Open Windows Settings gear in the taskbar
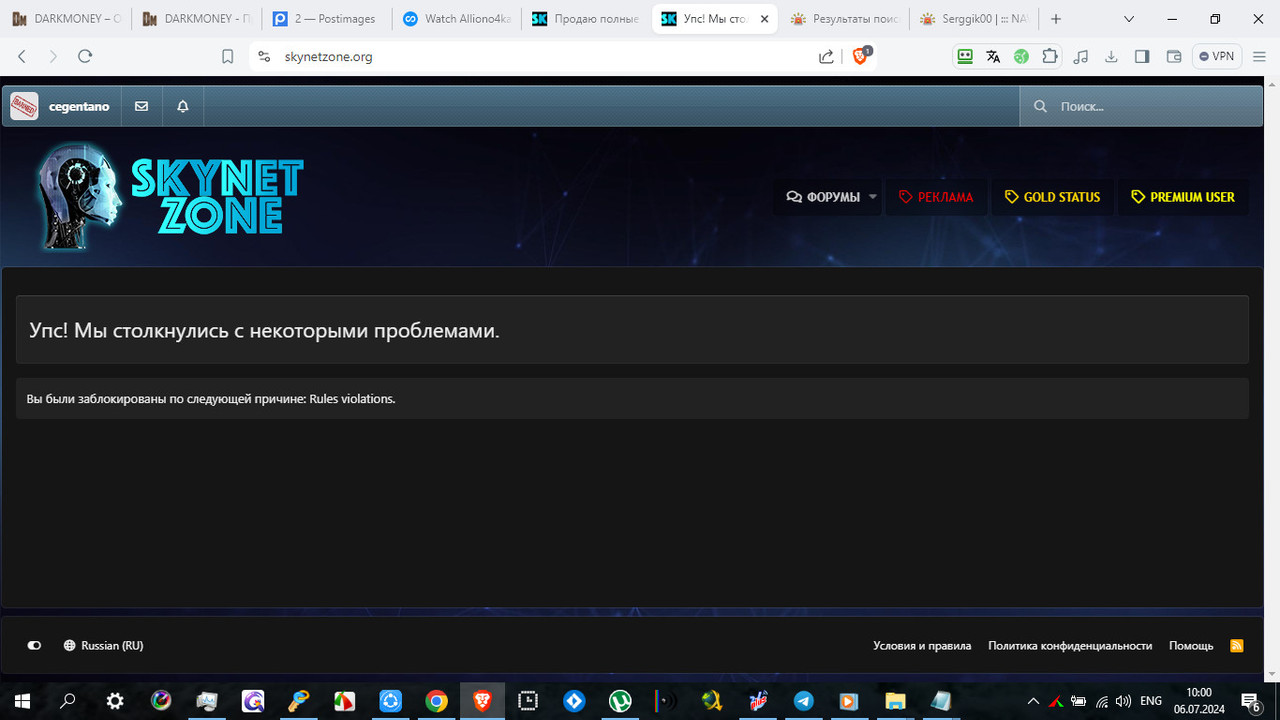The height and width of the screenshot is (720, 1280). coord(115,701)
